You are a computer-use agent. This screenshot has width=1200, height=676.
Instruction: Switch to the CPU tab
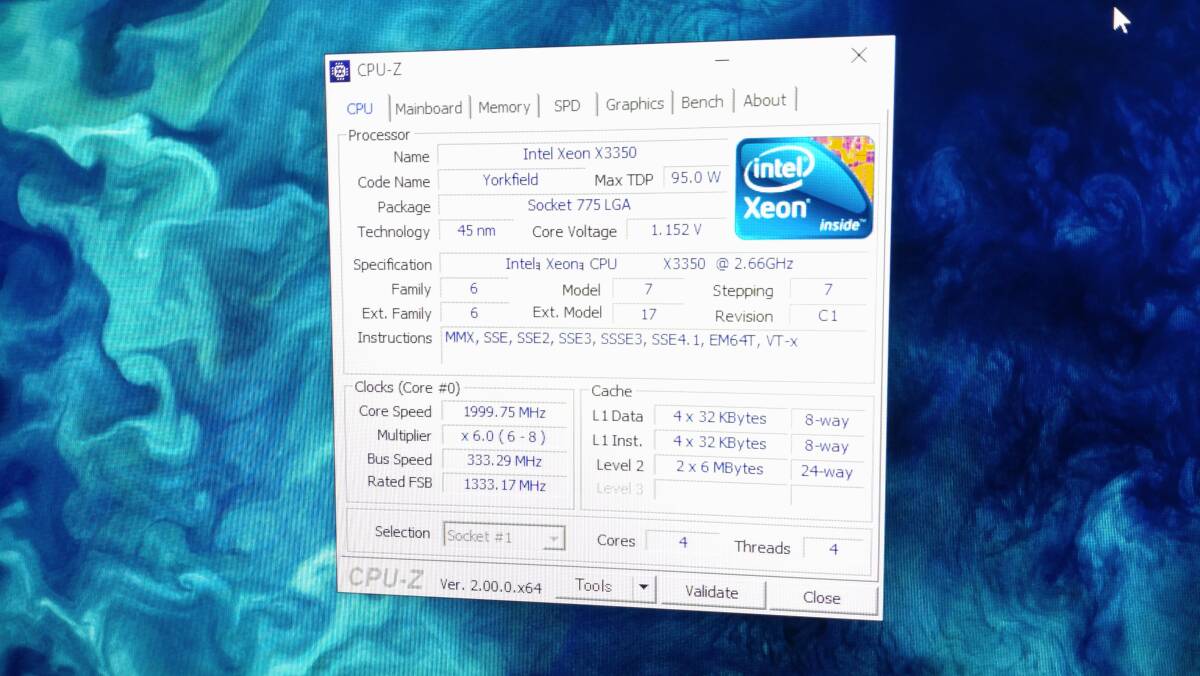click(360, 109)
